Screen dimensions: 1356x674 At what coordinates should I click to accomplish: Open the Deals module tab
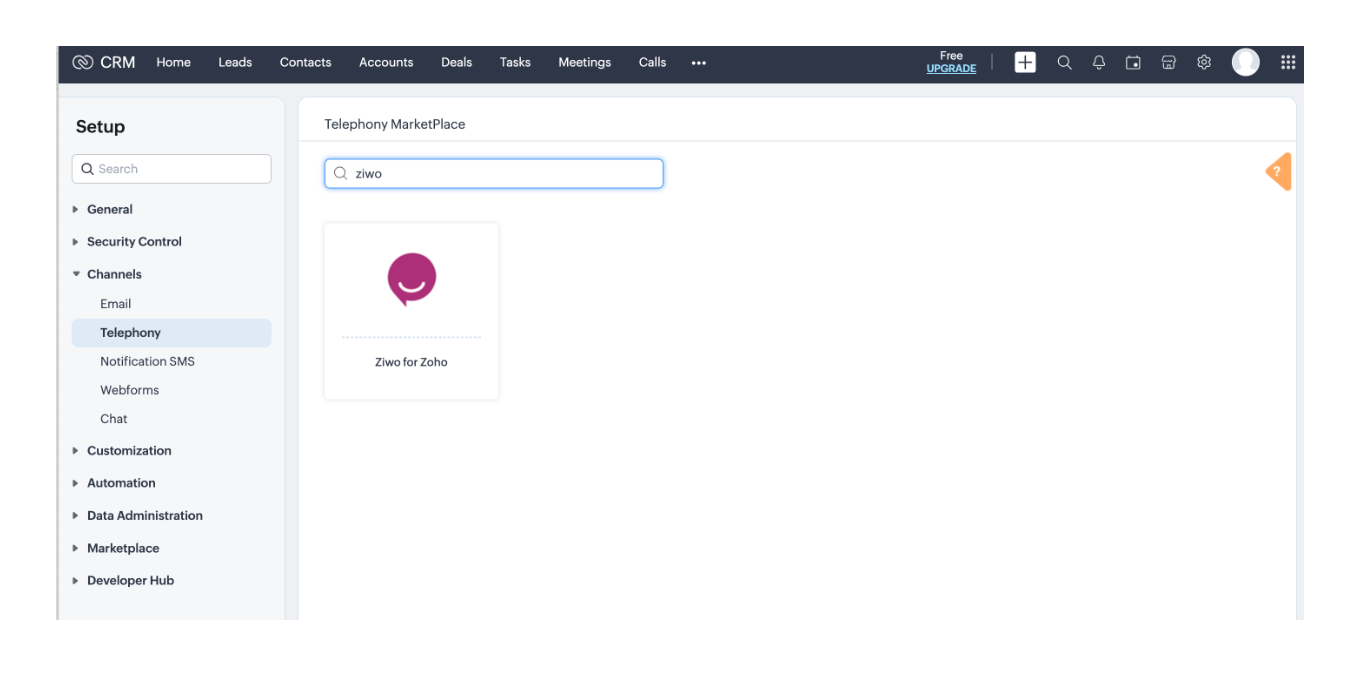(456, 62)
